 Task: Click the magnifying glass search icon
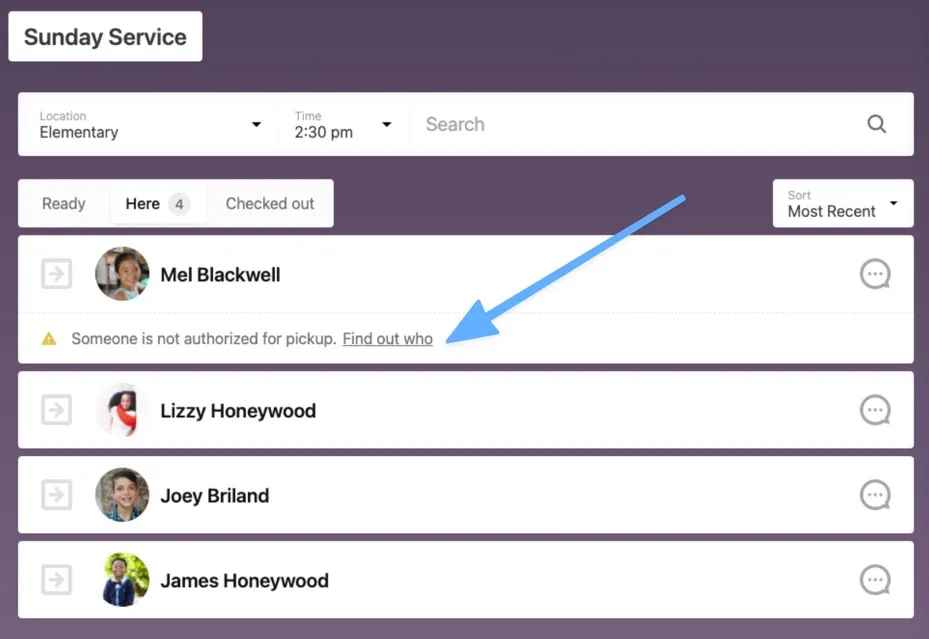coord(876,124)
